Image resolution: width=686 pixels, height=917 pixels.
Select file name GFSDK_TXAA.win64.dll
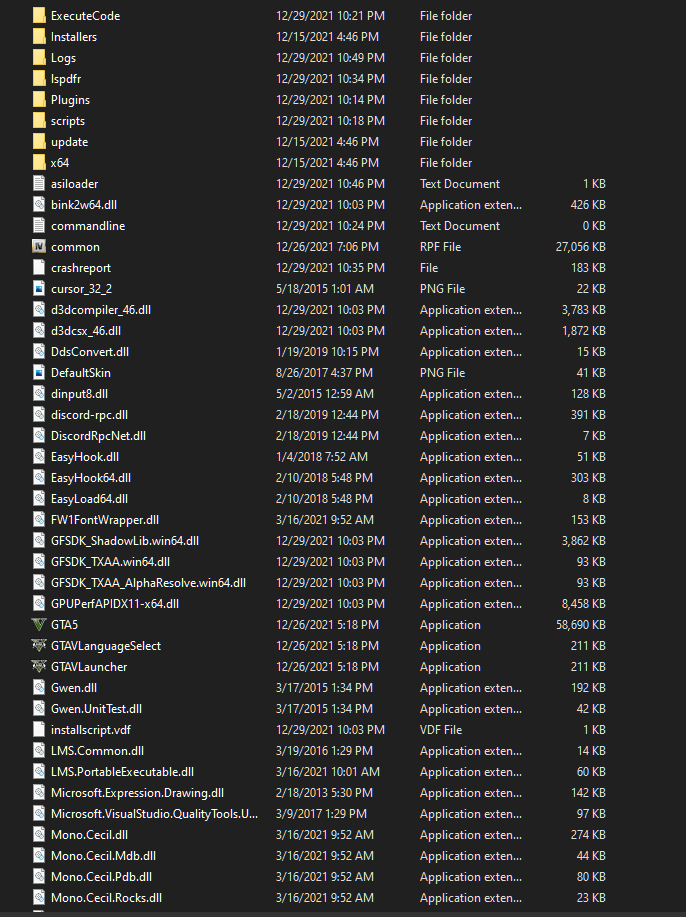tap(111, 562)
